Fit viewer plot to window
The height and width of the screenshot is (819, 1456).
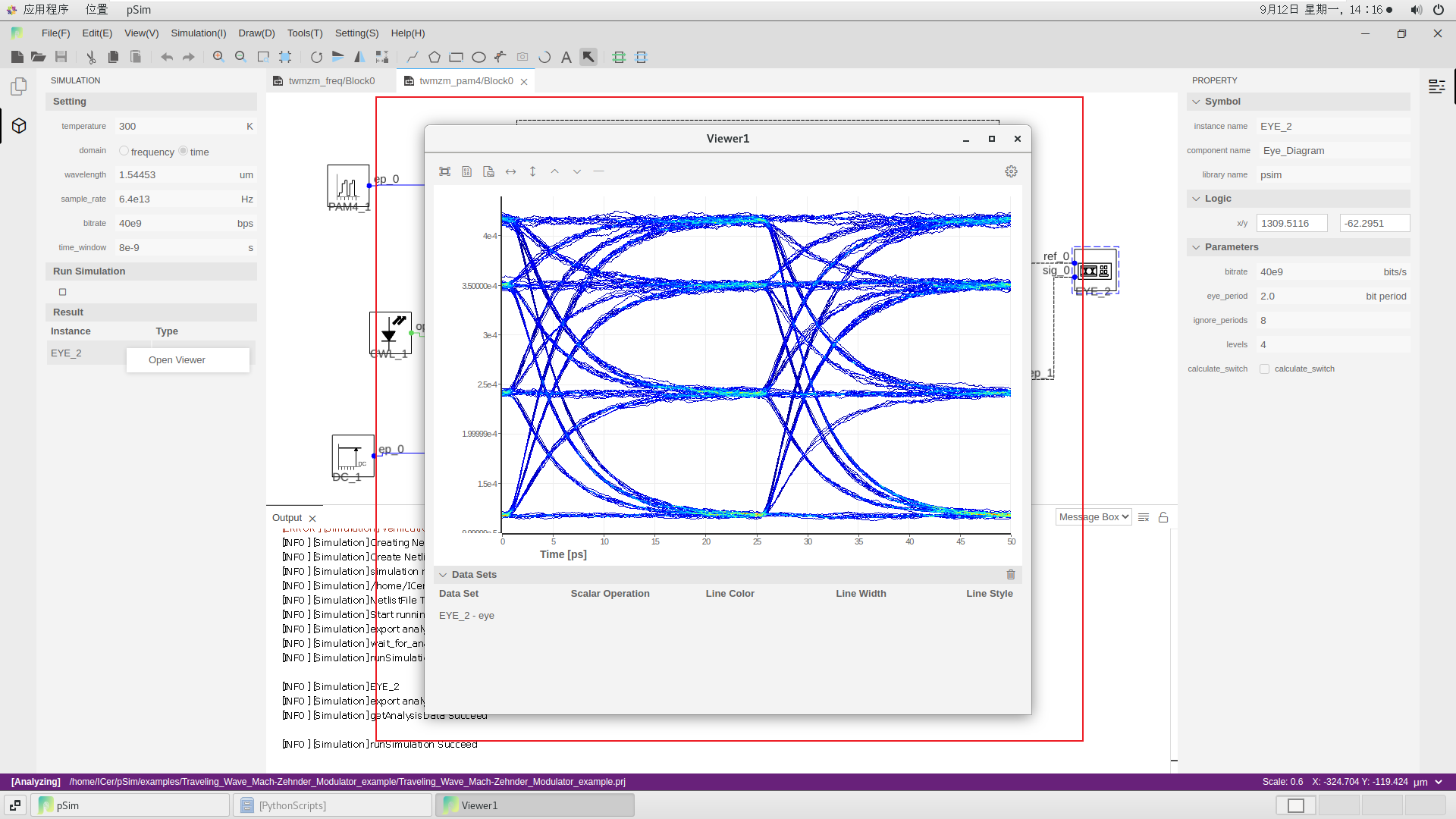pyautogui.click(x=444, y=171)
